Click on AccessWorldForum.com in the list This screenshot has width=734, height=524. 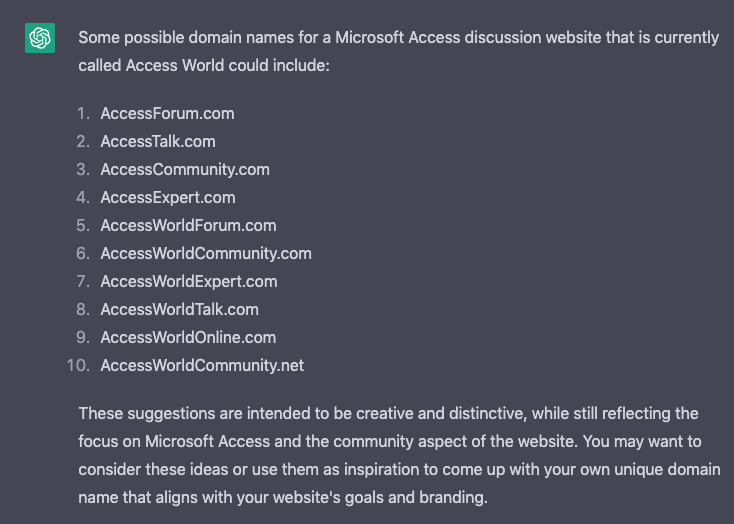tap(188, 225)
